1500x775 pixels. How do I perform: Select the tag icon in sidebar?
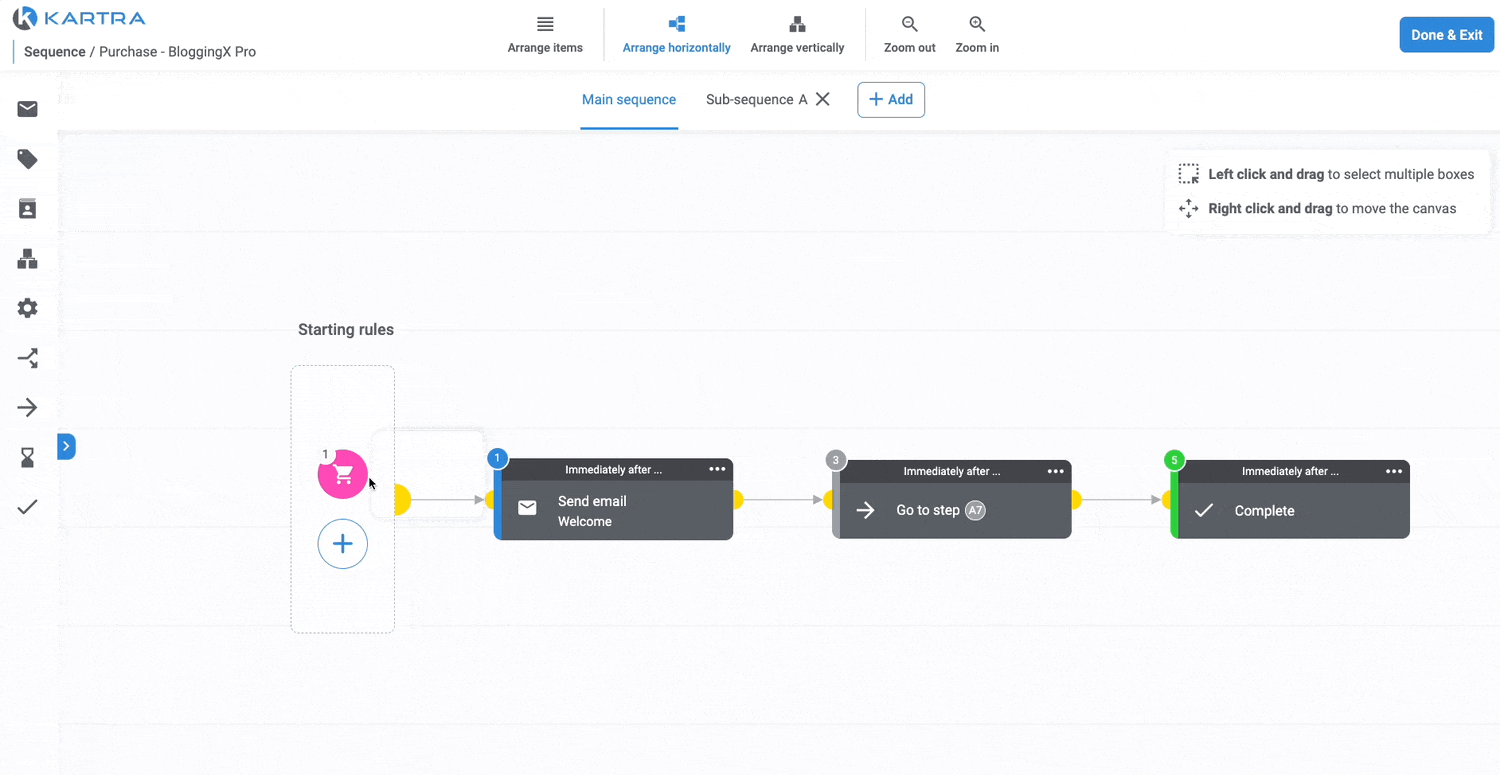click(27, 159)
